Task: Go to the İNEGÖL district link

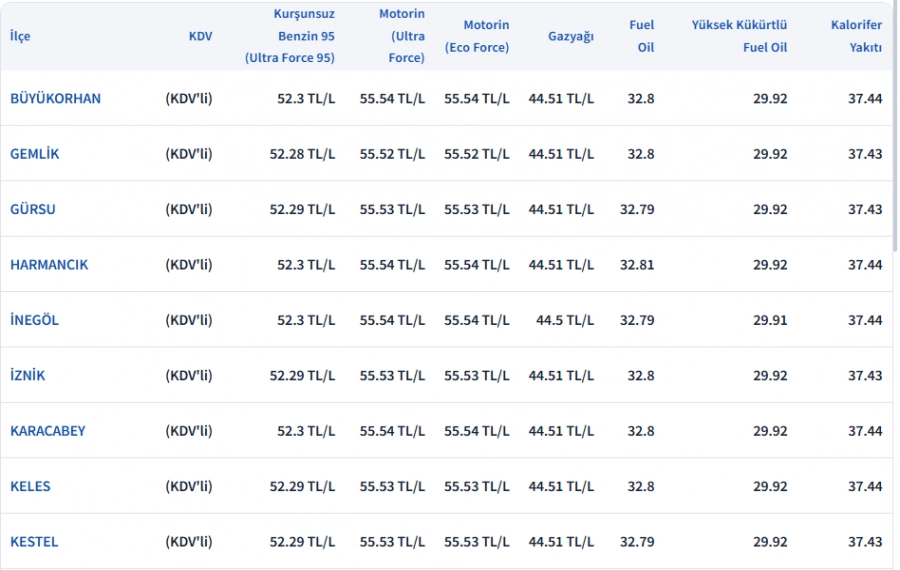Action: 34,320
